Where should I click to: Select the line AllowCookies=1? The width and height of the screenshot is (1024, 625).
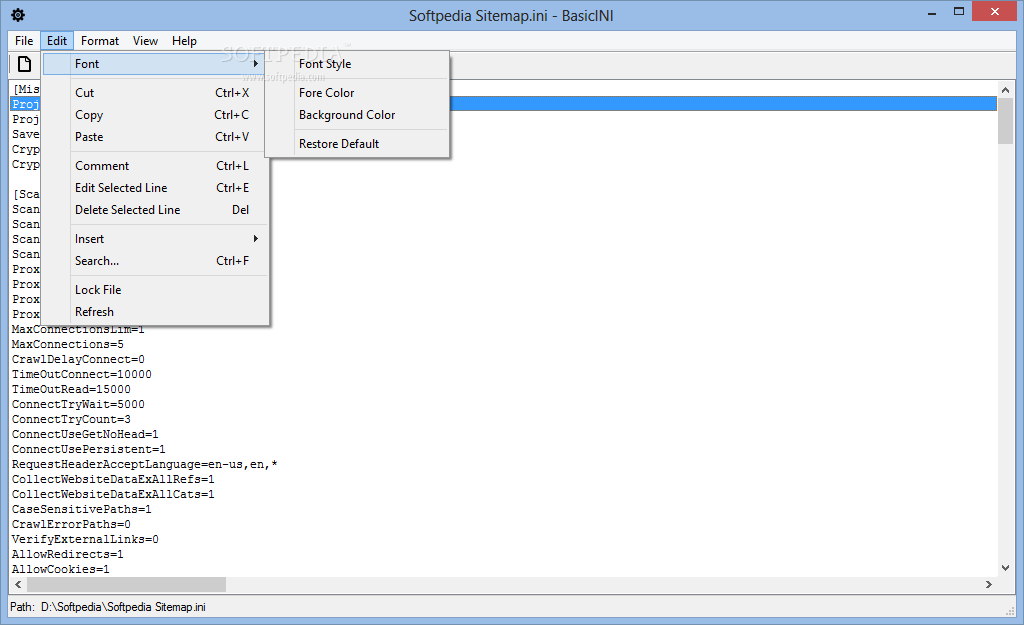[61, 569]
